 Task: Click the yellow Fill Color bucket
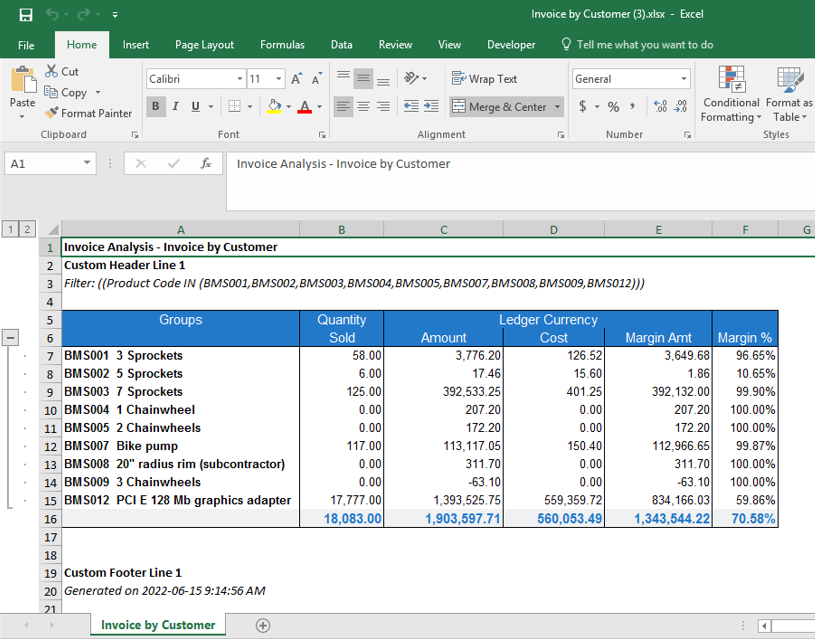pos(274,107)
